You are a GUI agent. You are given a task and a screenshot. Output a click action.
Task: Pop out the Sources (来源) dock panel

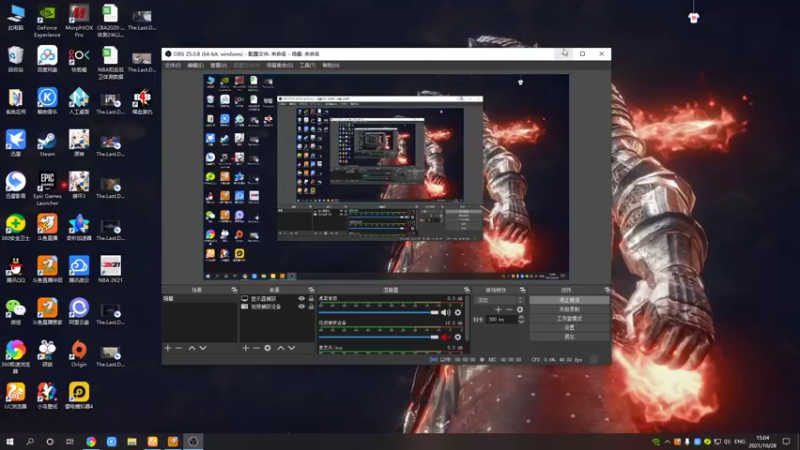(x=311, y=290)
